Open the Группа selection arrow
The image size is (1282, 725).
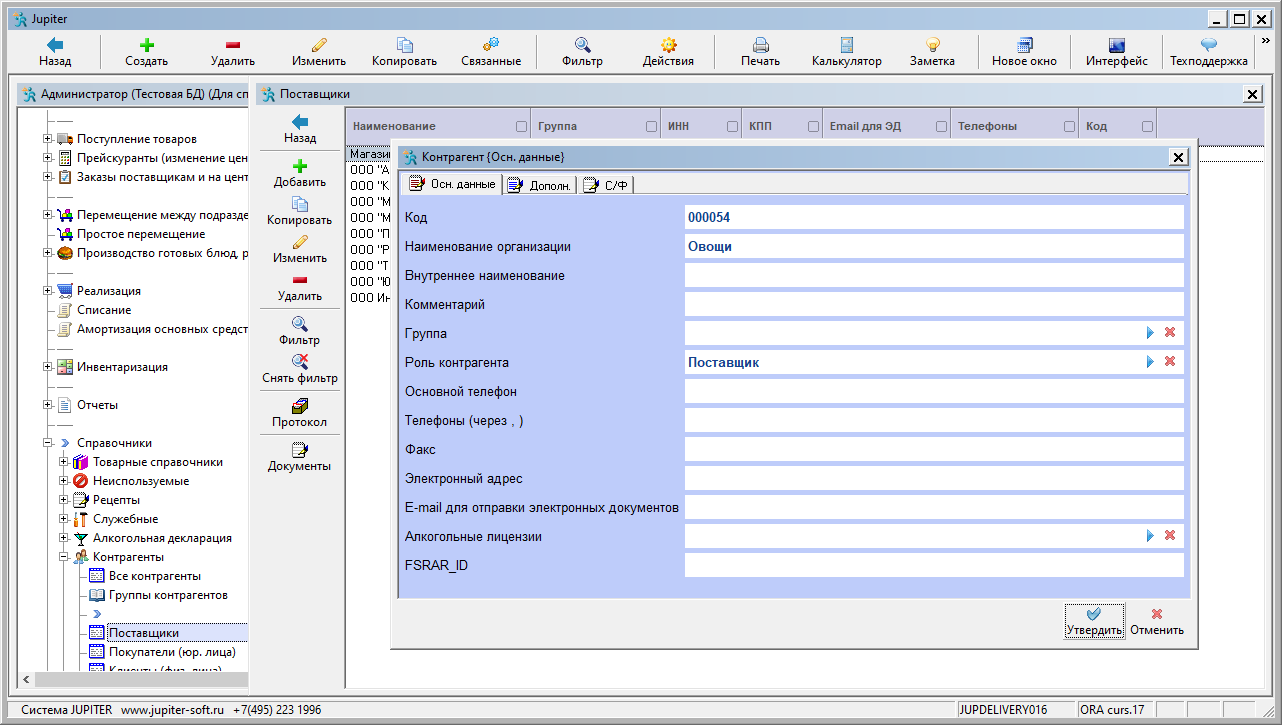point(1150,333)
